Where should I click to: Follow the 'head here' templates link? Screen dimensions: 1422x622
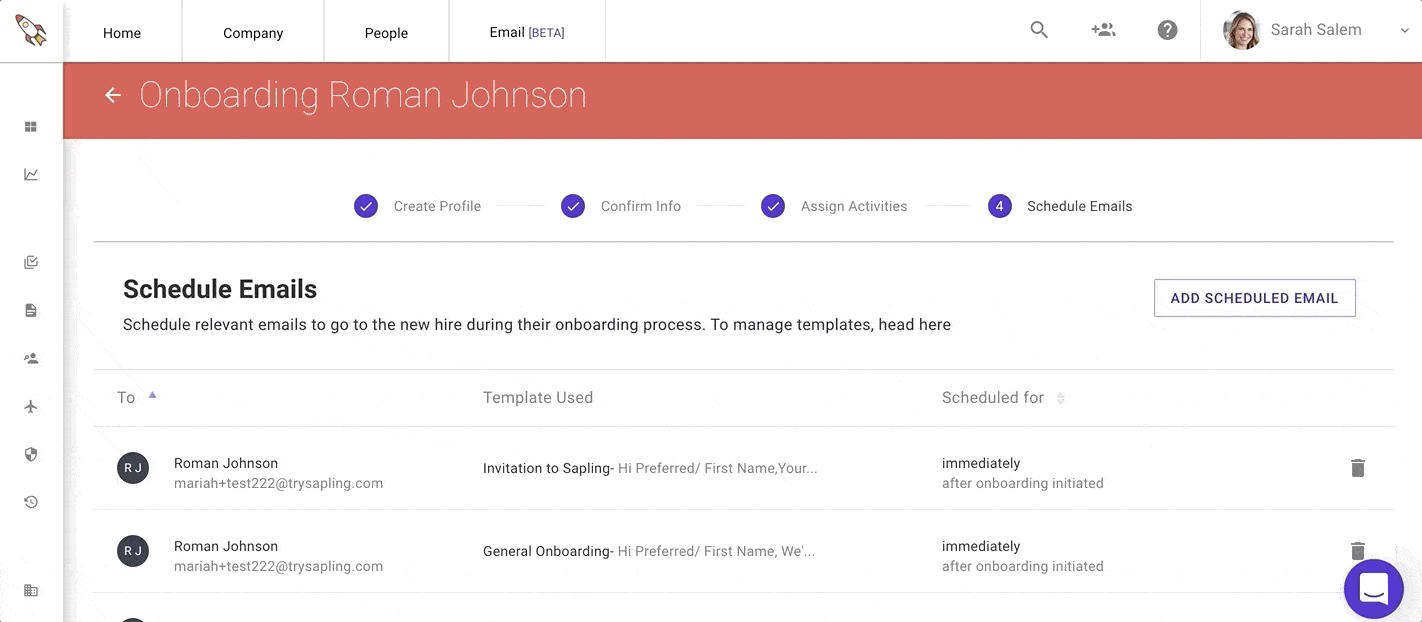915,324
